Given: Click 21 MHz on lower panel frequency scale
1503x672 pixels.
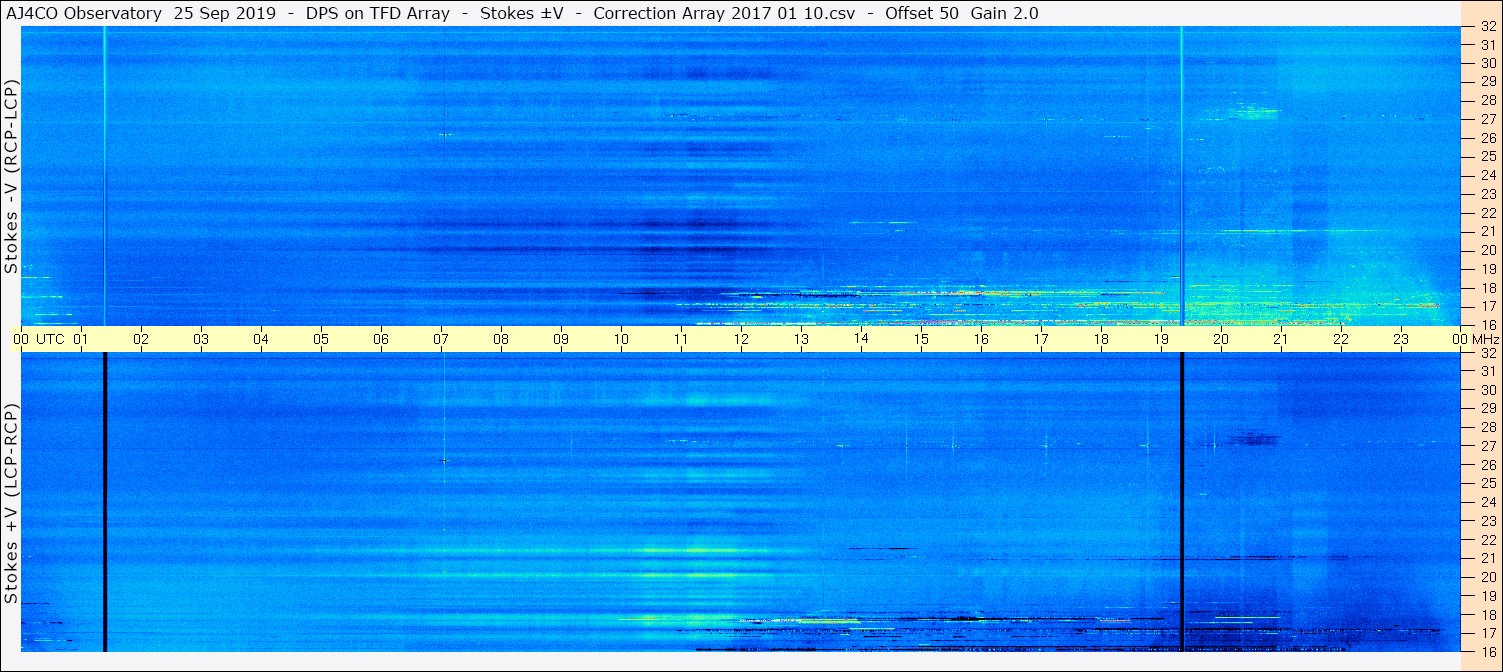Looking at the screenshot, I should tap(1487, 558).
